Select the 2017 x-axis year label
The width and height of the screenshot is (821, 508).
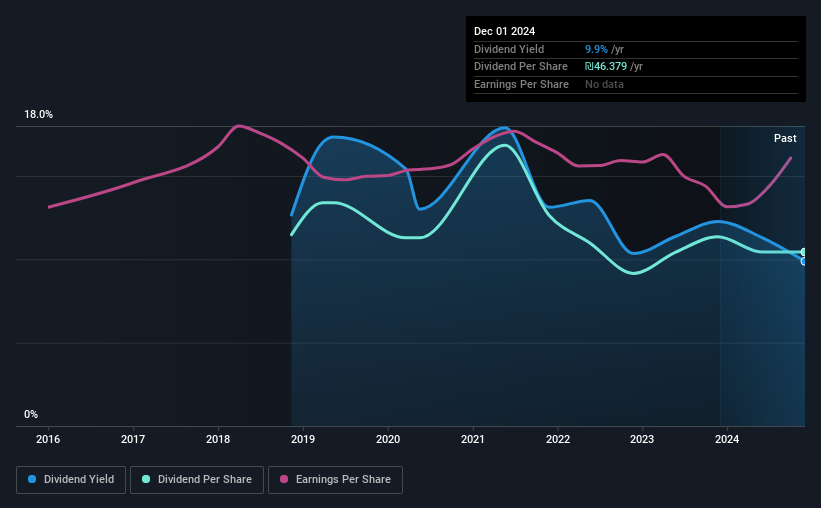pos(133,439)
